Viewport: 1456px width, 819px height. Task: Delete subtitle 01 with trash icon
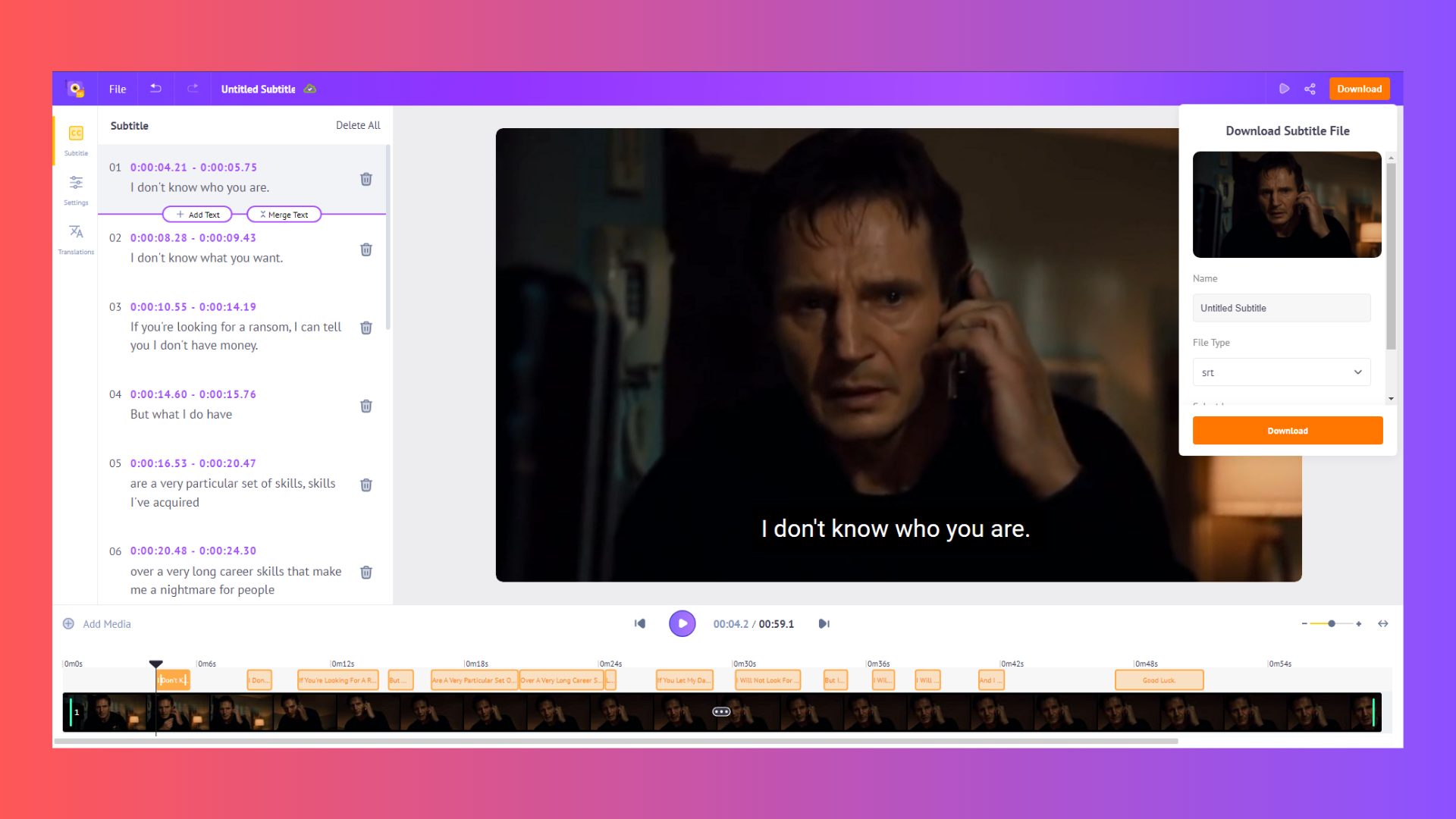pos(366,179)
